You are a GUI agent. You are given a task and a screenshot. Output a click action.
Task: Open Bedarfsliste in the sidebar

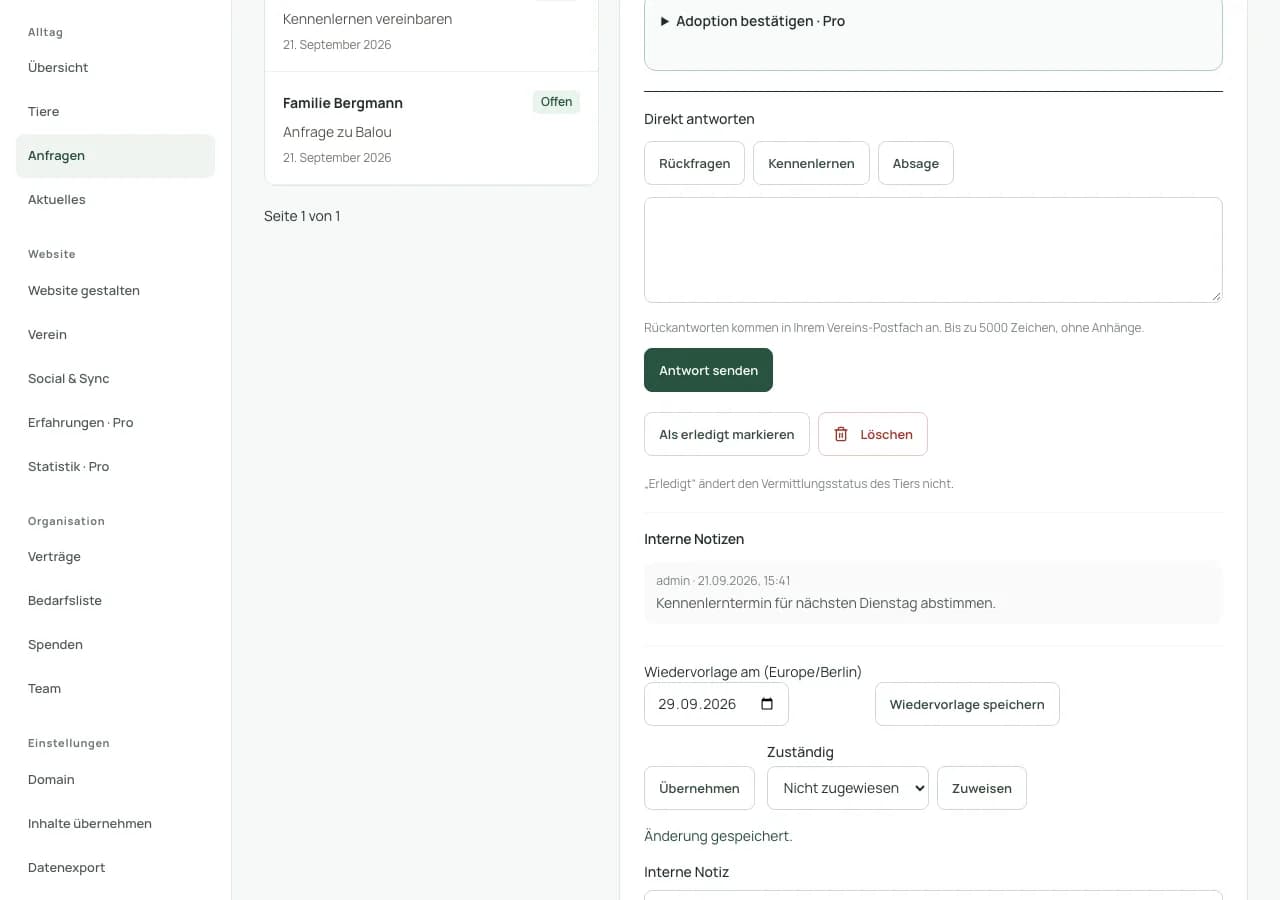coord(115,601)
